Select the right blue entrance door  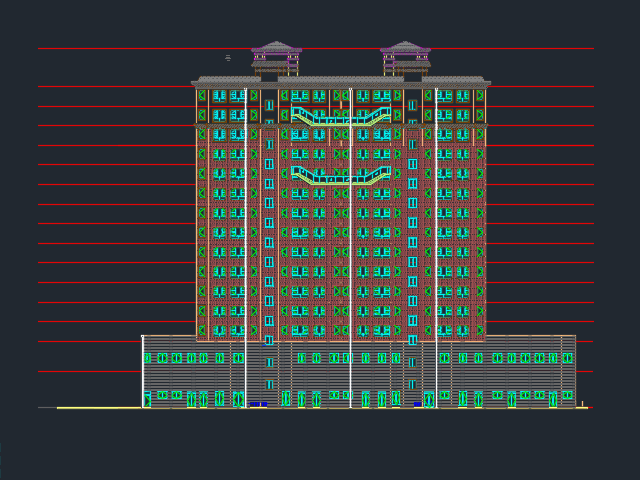pyautogui.click(x=418, y=404)
